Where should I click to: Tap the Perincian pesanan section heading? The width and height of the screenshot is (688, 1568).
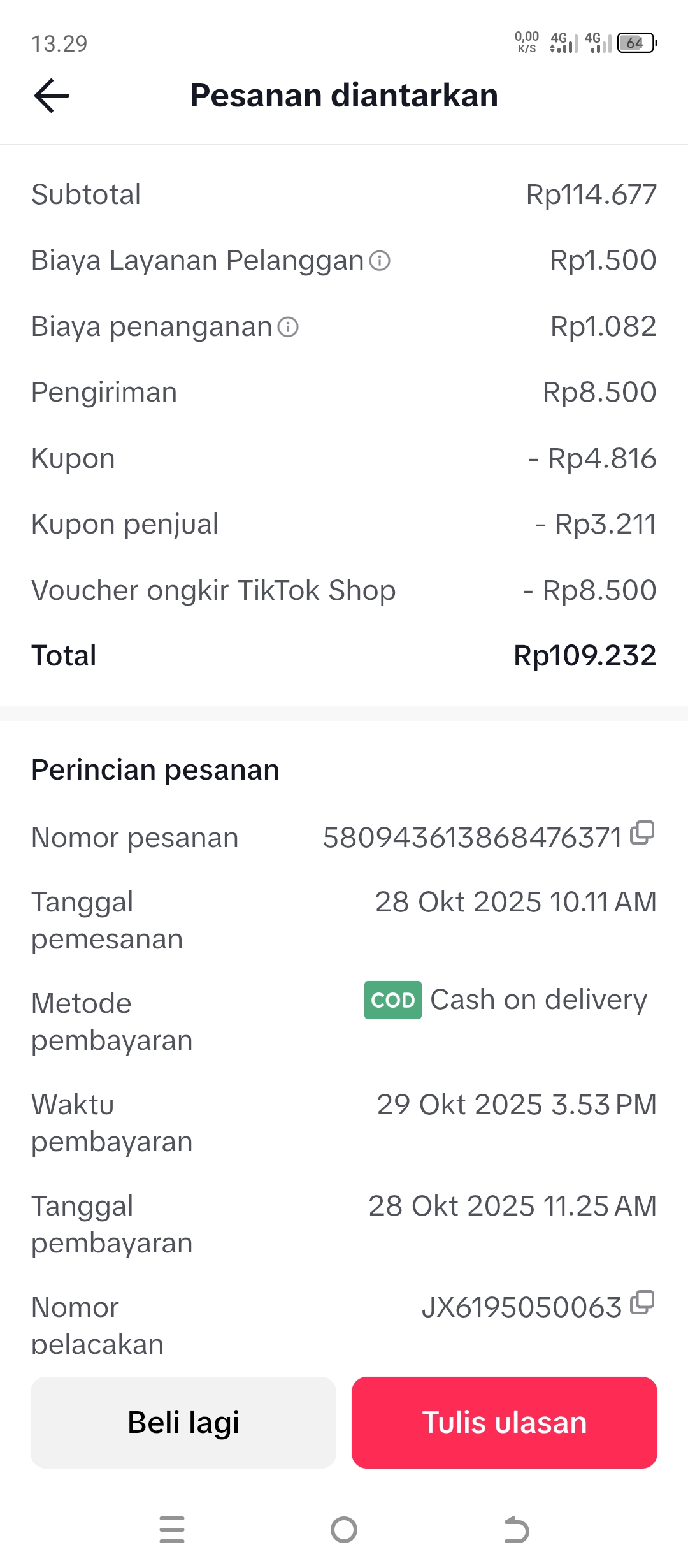tap(155, 770)
